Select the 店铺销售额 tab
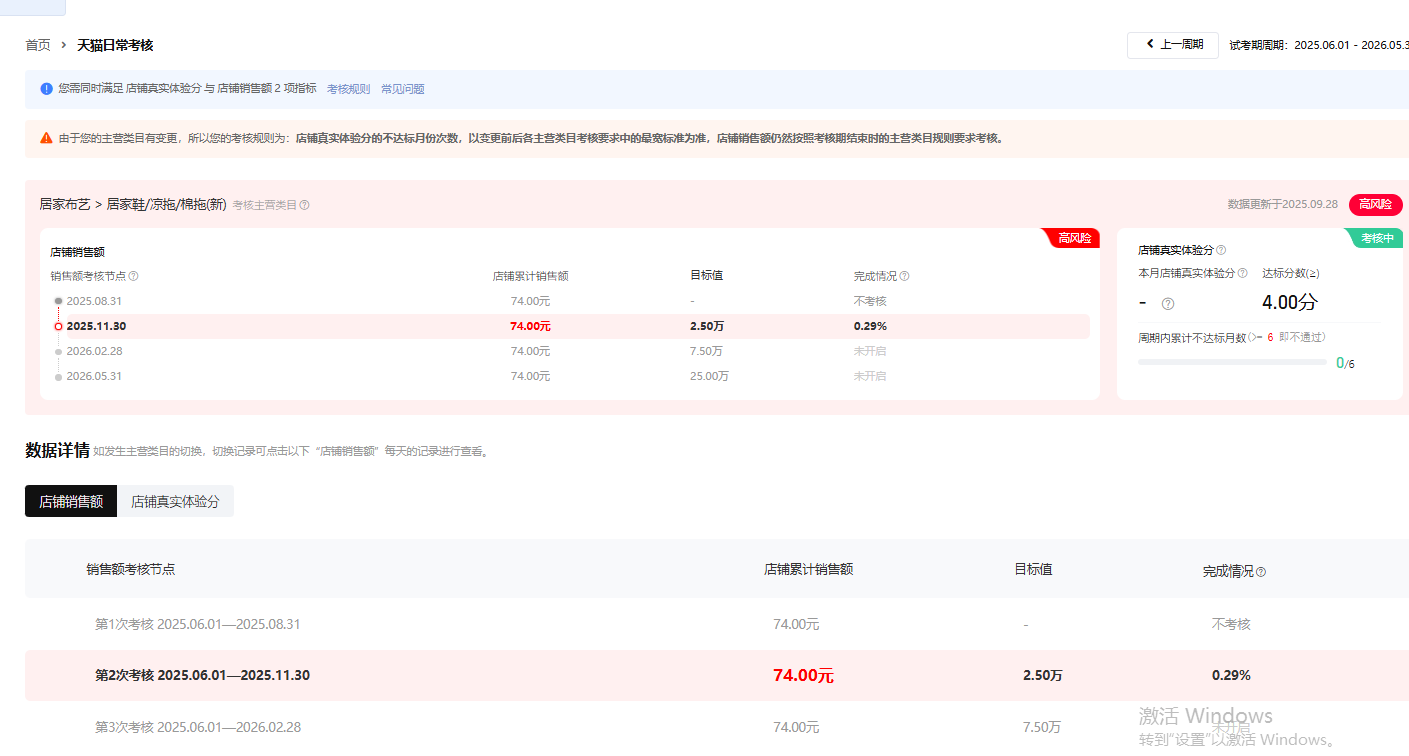 [71, 502]
